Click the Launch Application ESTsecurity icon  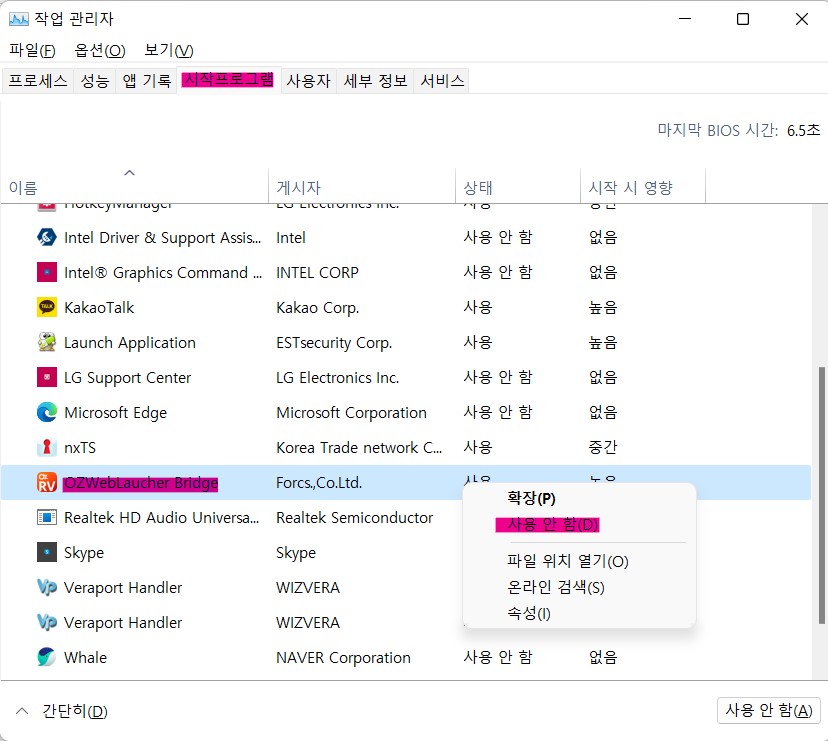pyautogui.click(x=46, y=342)
